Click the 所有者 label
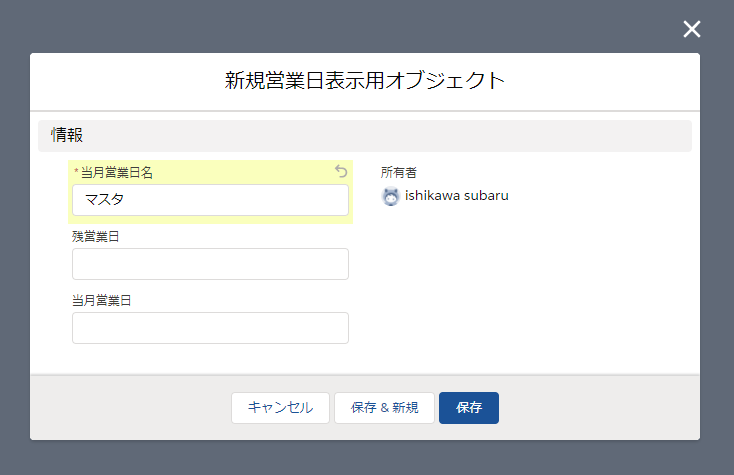The image size is (734, 475). coord(398,173)
